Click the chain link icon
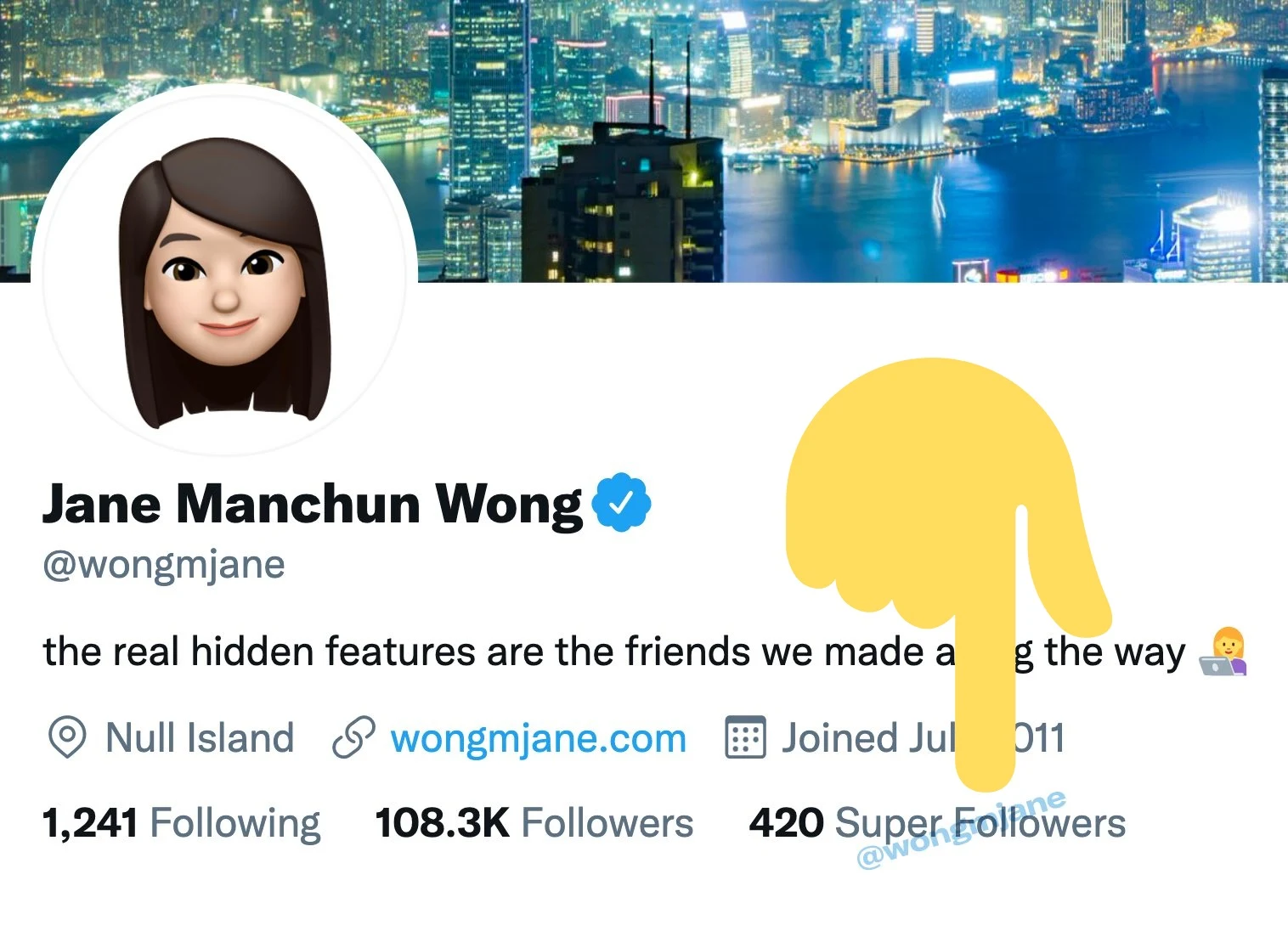 [353, 737]
